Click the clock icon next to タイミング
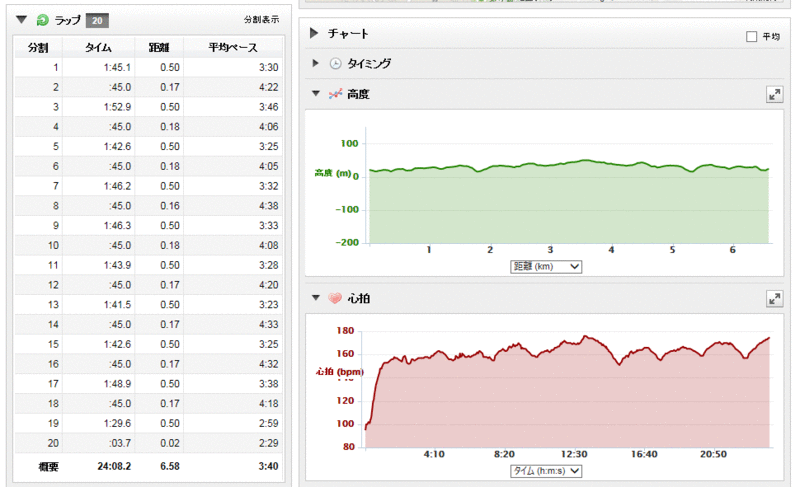The width and height of the screenshot is (800, 487). point(335,64)
